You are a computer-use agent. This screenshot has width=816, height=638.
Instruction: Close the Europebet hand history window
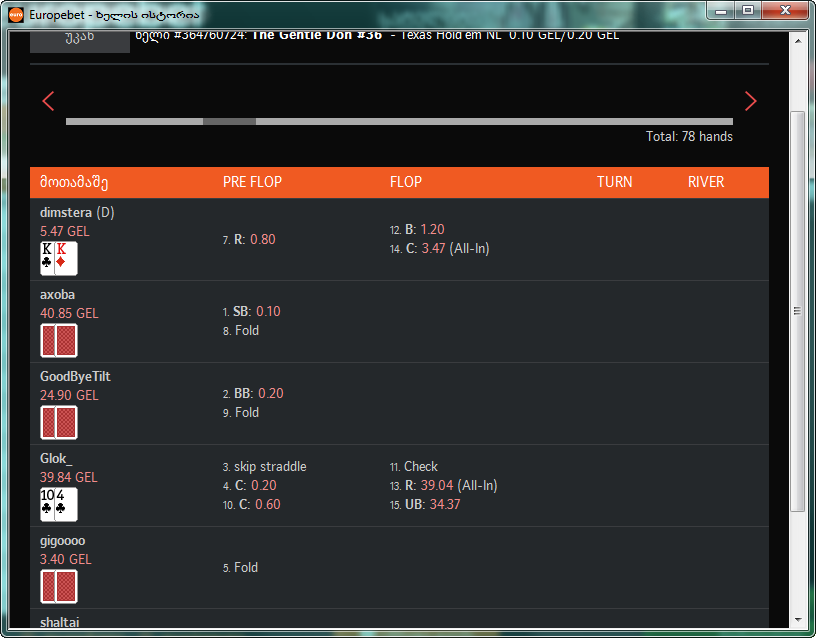[785, 11]
